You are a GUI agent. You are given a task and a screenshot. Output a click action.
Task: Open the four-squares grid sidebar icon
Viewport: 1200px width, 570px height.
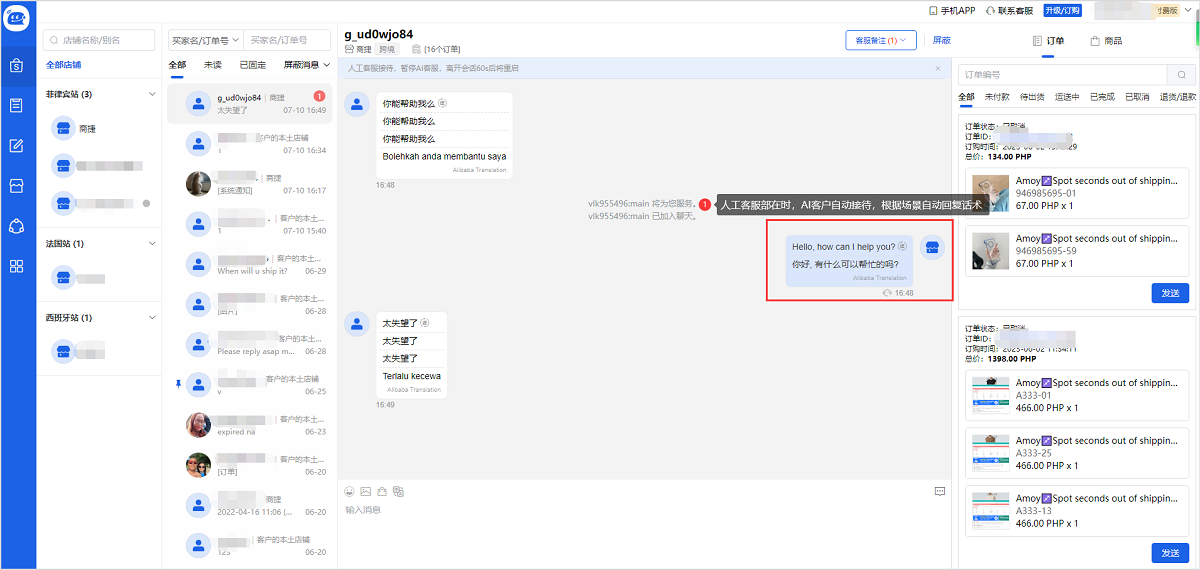tap(17, 266)
